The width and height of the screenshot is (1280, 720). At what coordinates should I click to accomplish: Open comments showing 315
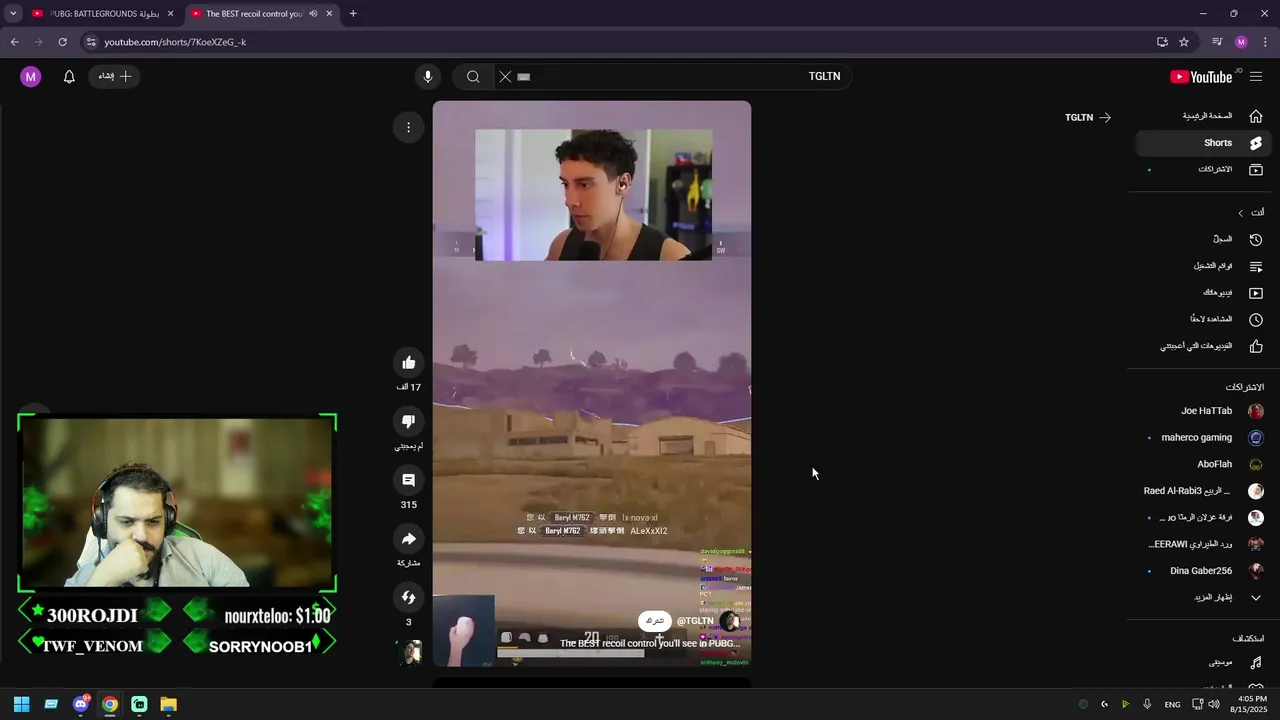point(408,481)
